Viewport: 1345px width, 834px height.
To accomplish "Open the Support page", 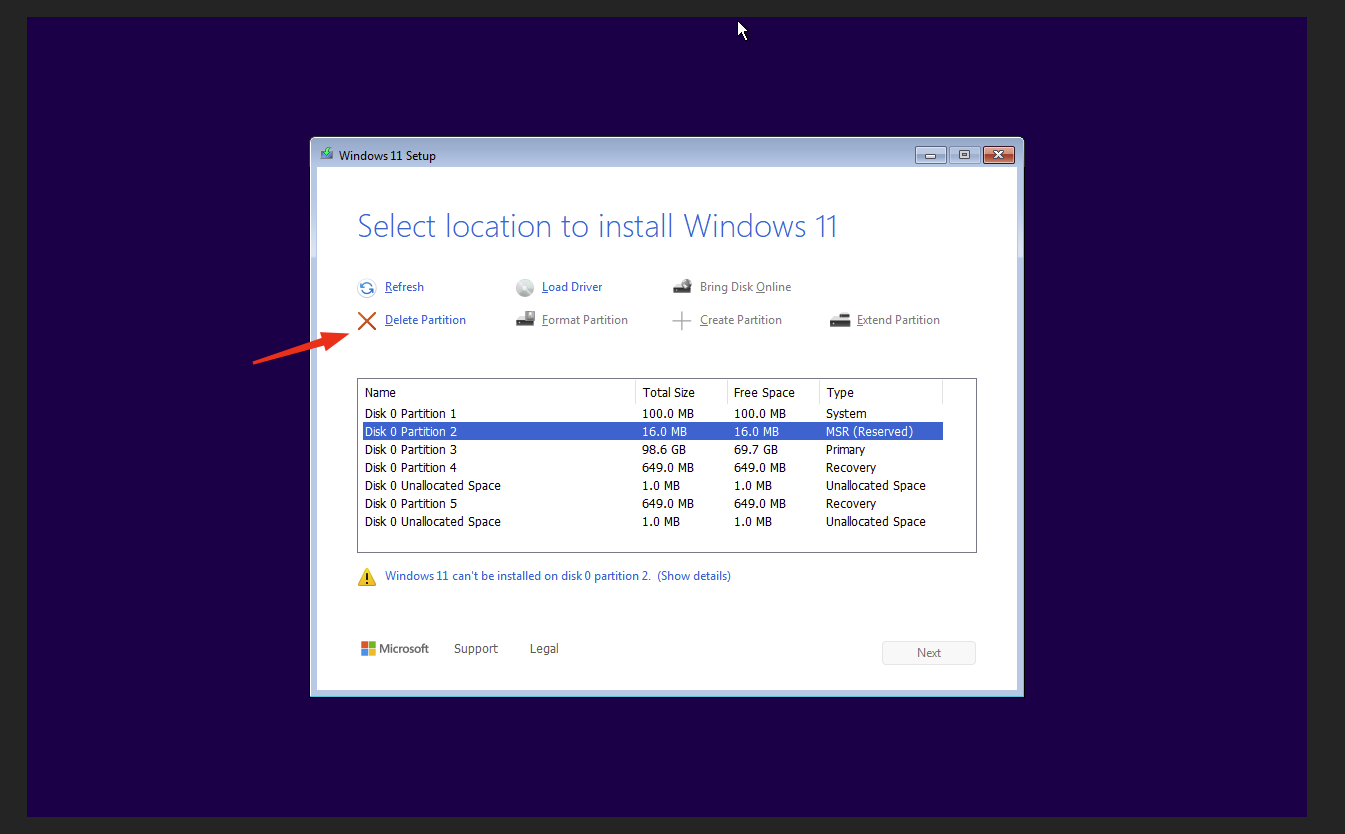I will tap(475, 648).
